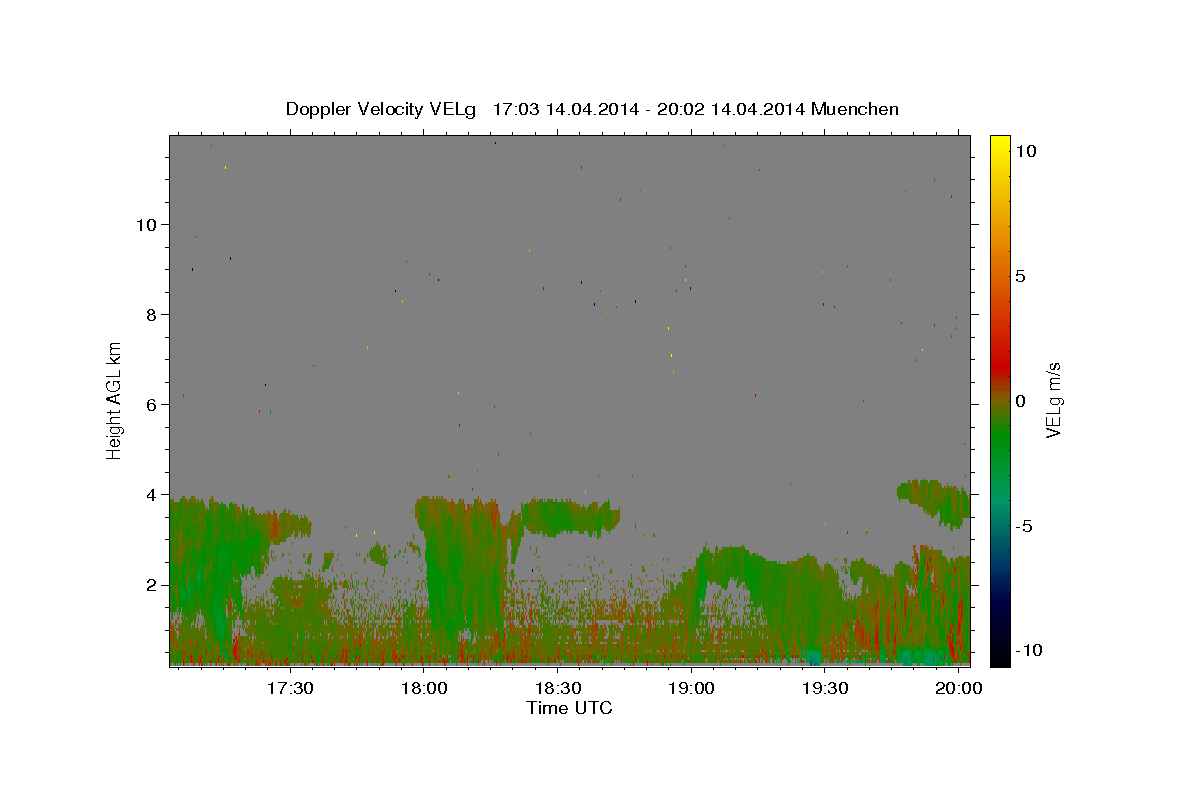
Task: Click the 19:30 time tick label
Action: click(x=826, y=689)
